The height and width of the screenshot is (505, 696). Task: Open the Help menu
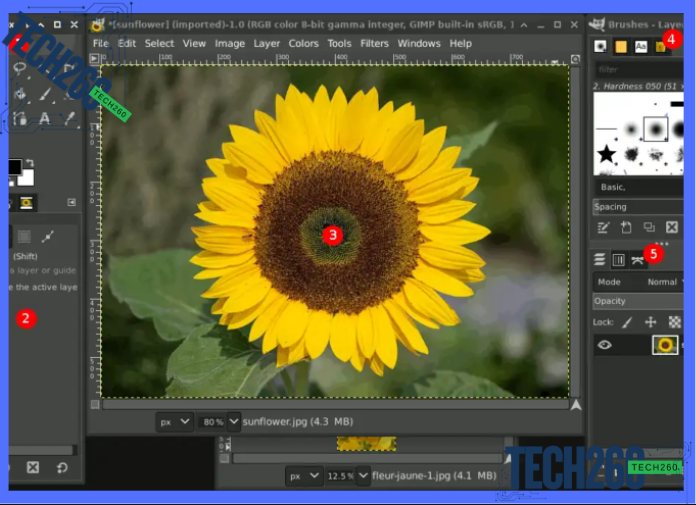(x=460, y=43)
